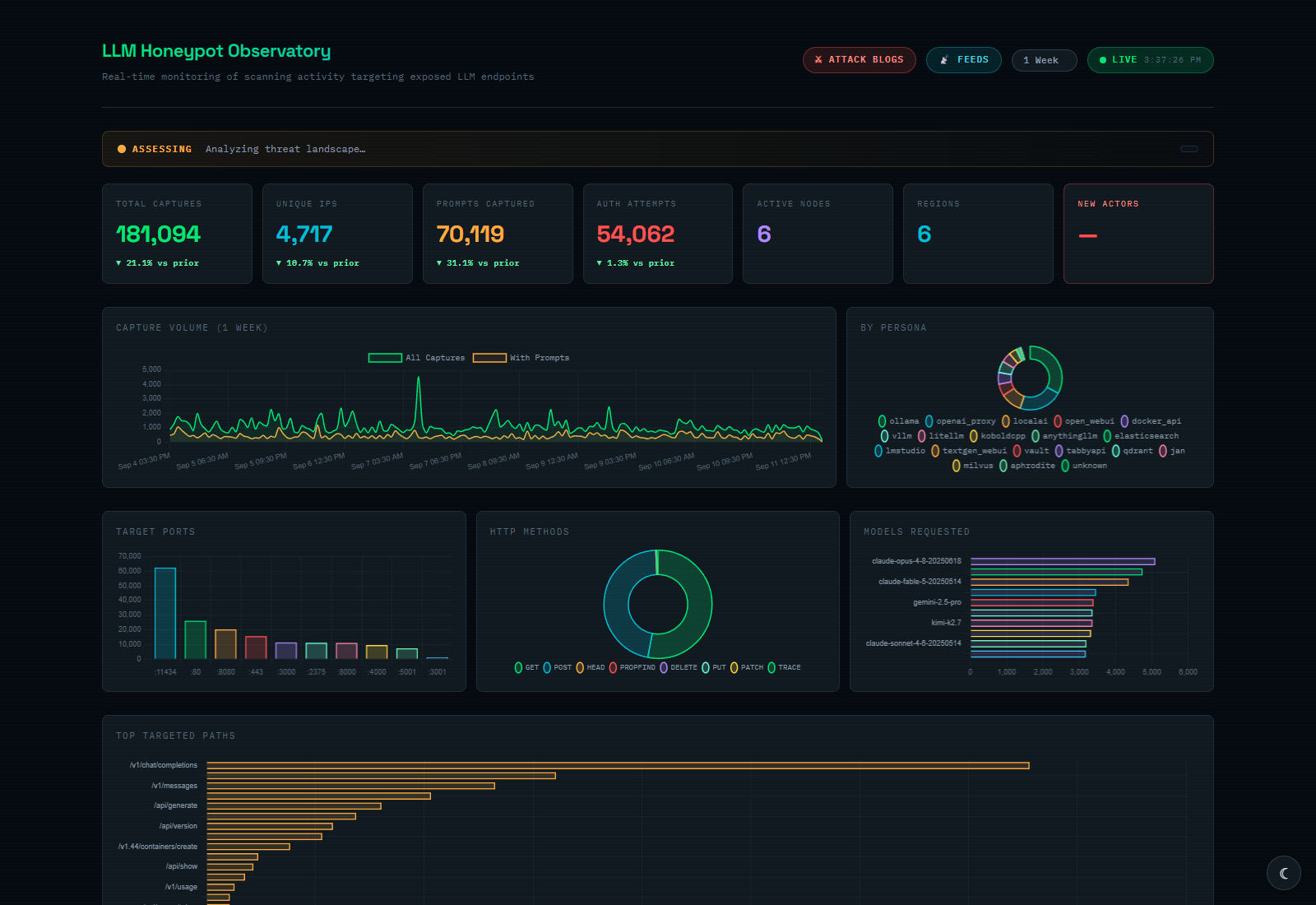Toggle the qdrant persona legend marker
This screenshot has height=905, width=1316.
click(1115, 451)
